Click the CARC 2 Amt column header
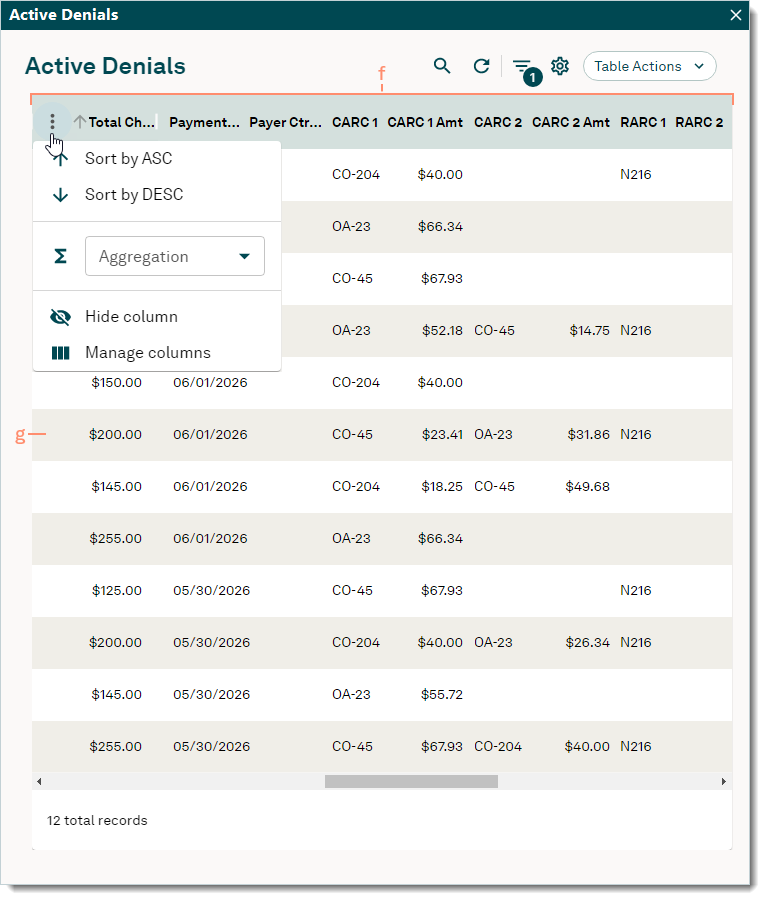This screenshot has width=765, height=900. (570, 122)
